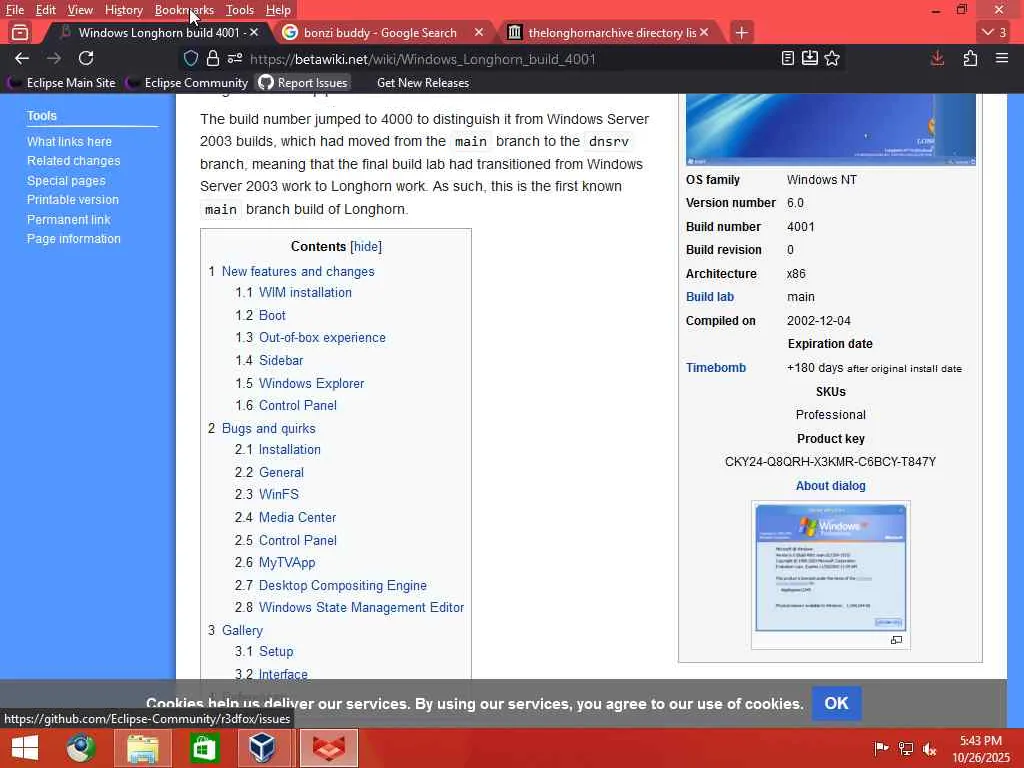Click the site security padlock icon
The height and width of the screenshot is (768, 1024).
(213, 59)
